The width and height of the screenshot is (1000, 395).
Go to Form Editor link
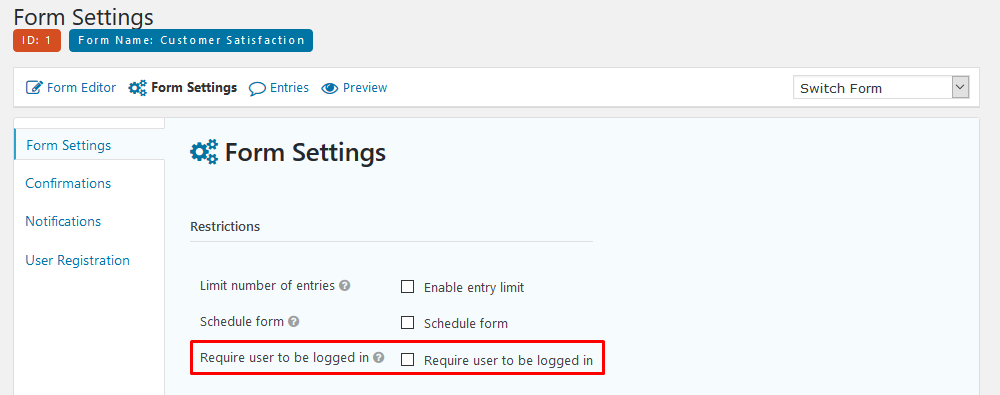82,87
